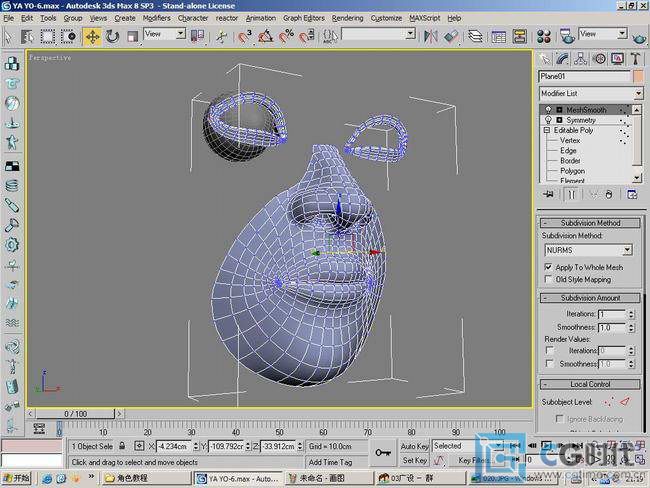Open the Modifiers menu
The width and height of the screenshot is (650, 488).
click(x=156, y=18)
